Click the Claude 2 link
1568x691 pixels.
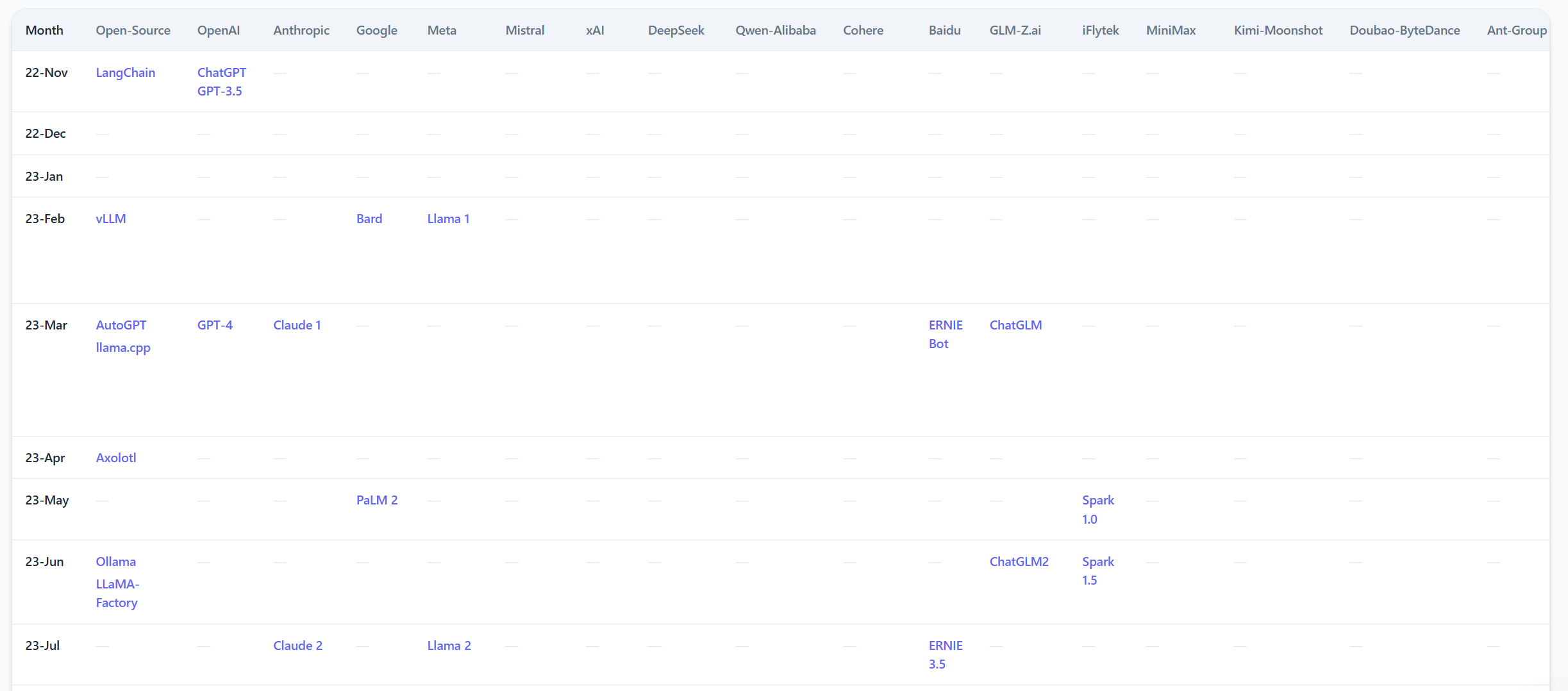click(297, 645)
